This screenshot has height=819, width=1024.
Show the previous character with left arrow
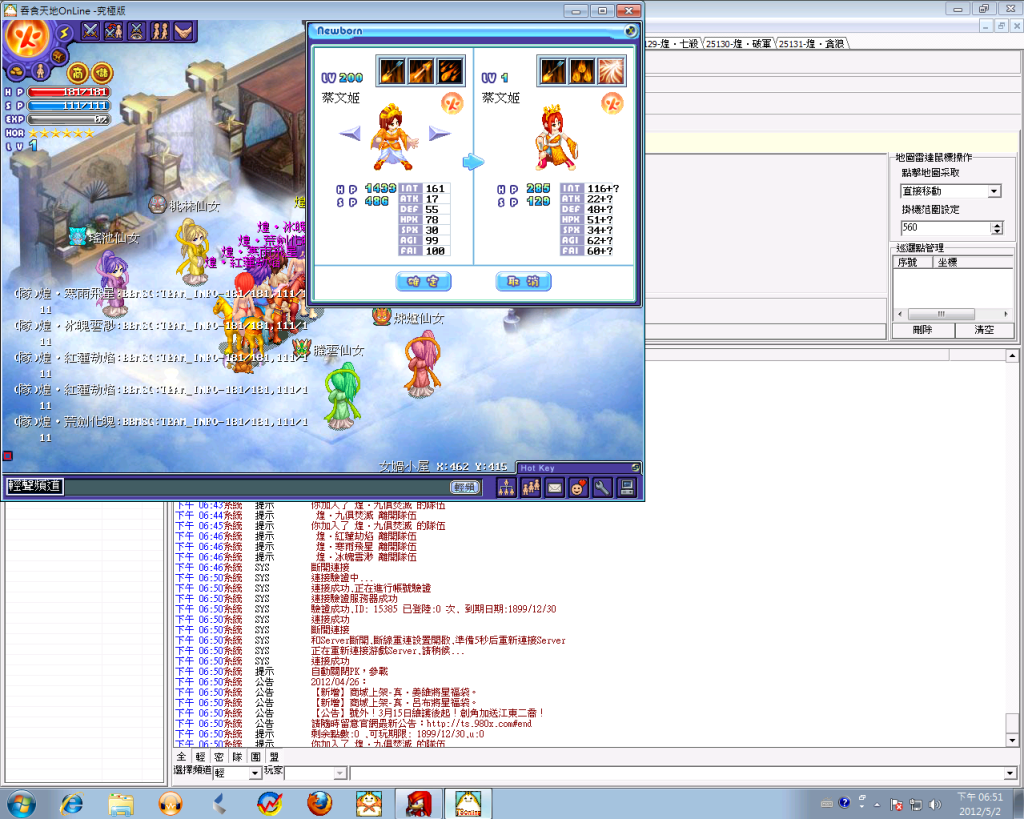pos(349,133)
